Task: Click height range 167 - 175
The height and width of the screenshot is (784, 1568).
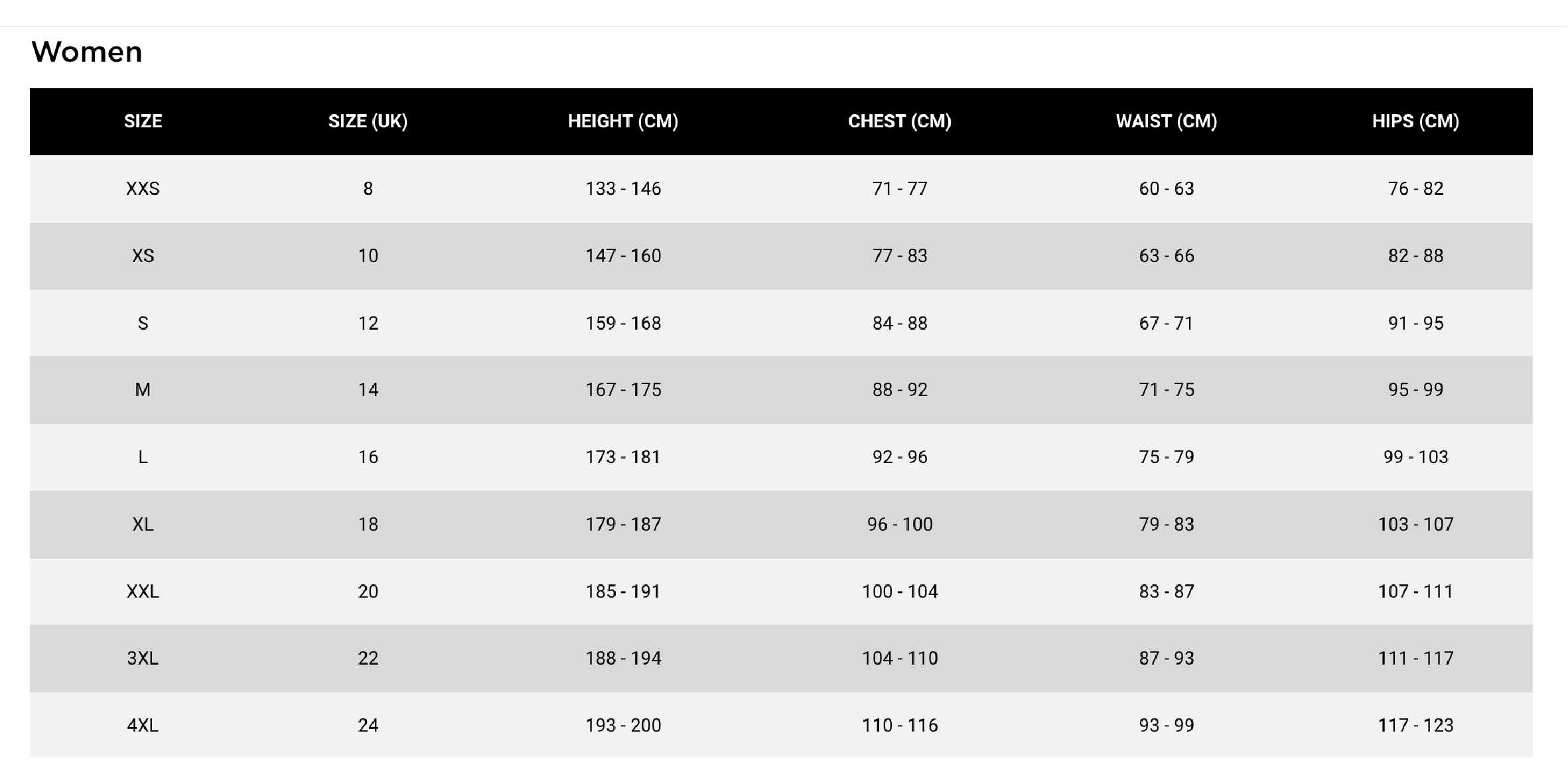Action: (623, 390)
